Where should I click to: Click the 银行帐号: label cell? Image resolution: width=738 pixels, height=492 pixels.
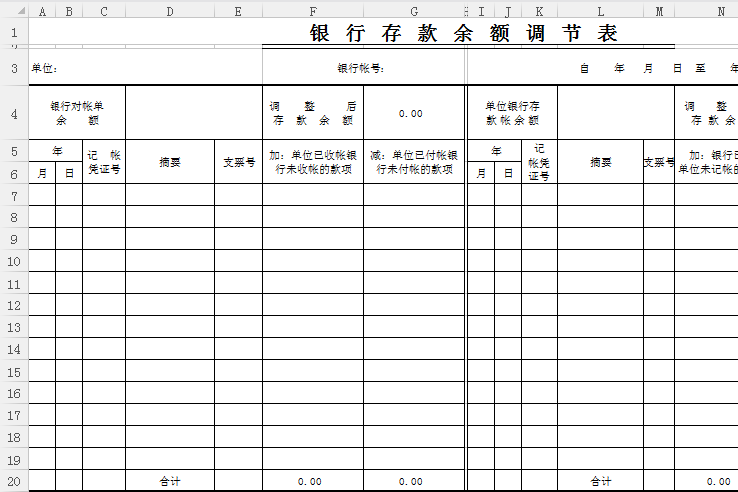pyautogui.click(x=362, y=69)
